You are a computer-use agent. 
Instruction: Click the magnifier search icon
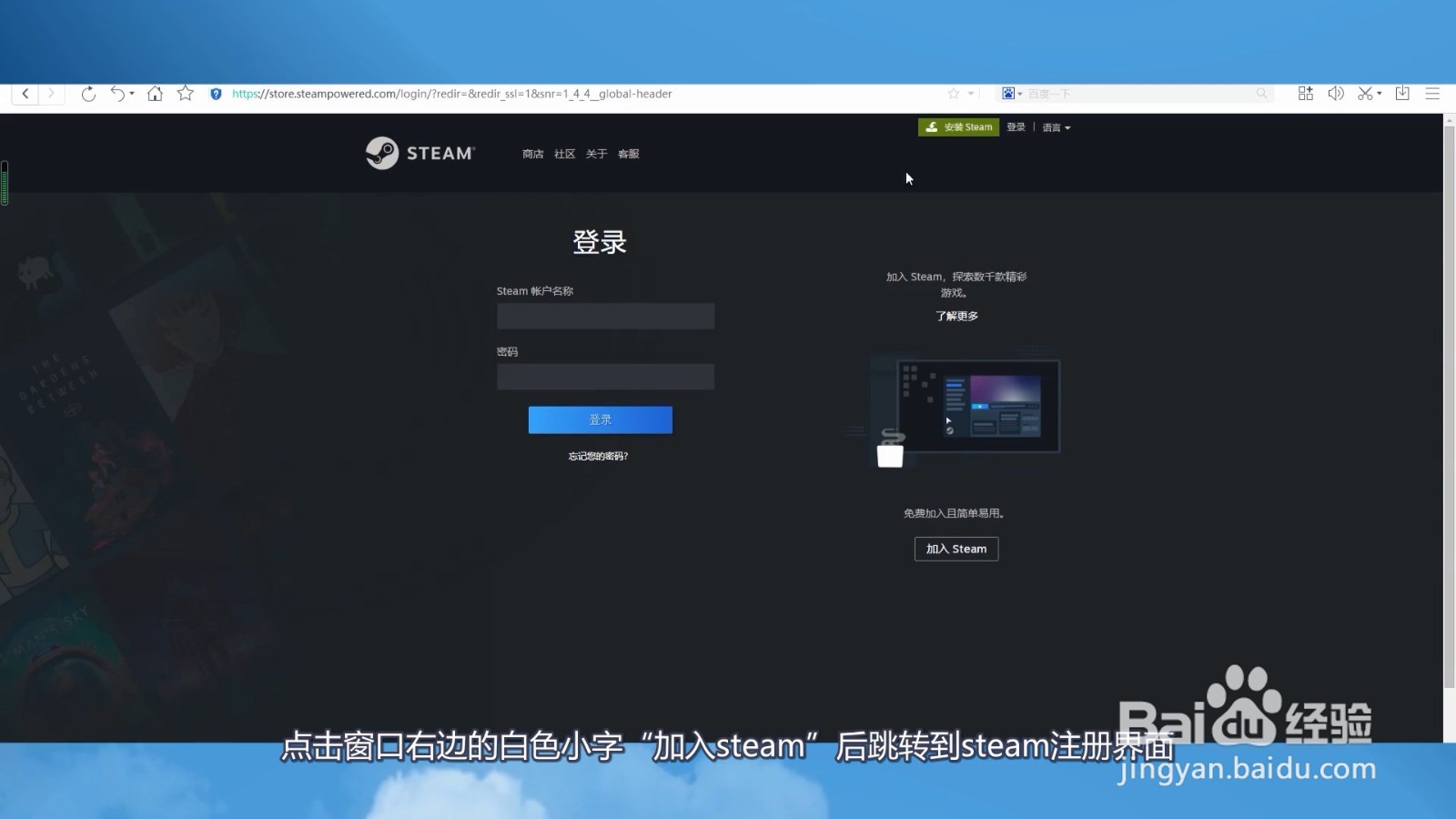coord(1261,94)
